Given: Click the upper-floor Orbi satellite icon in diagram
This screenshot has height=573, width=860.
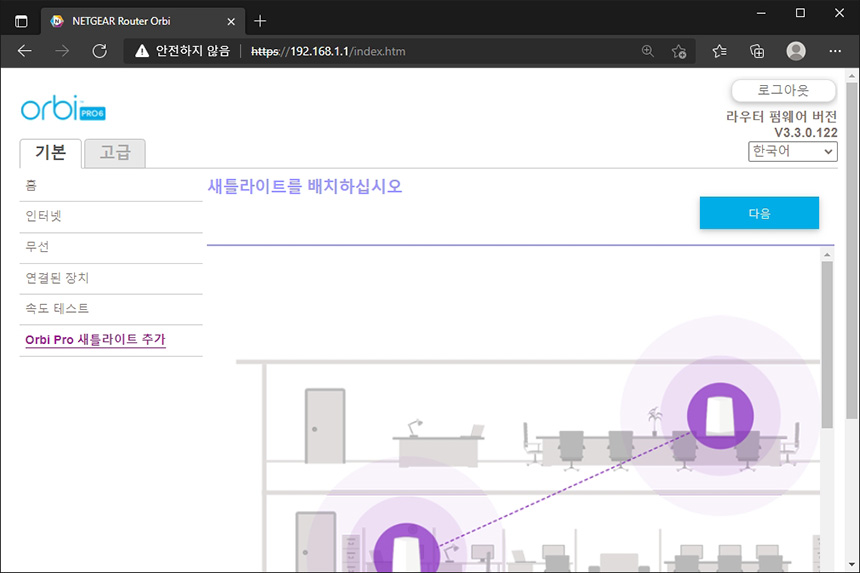Looking at the screenshot, I should [720, 416].
